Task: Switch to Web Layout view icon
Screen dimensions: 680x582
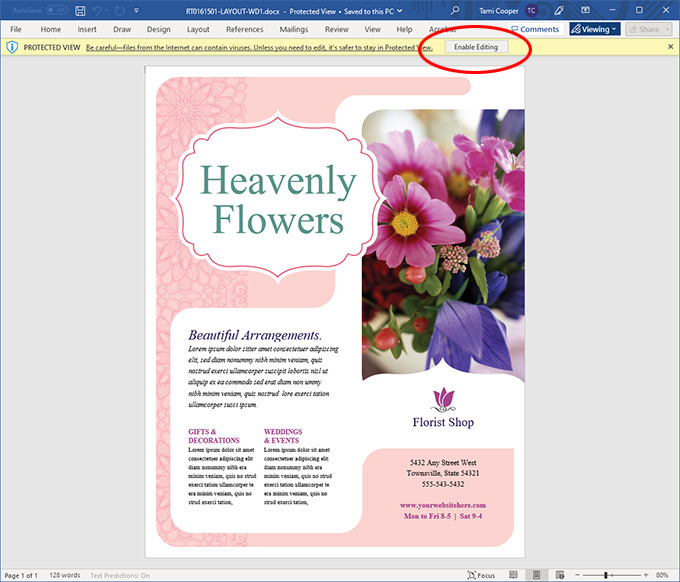Action: pos(560,575)
